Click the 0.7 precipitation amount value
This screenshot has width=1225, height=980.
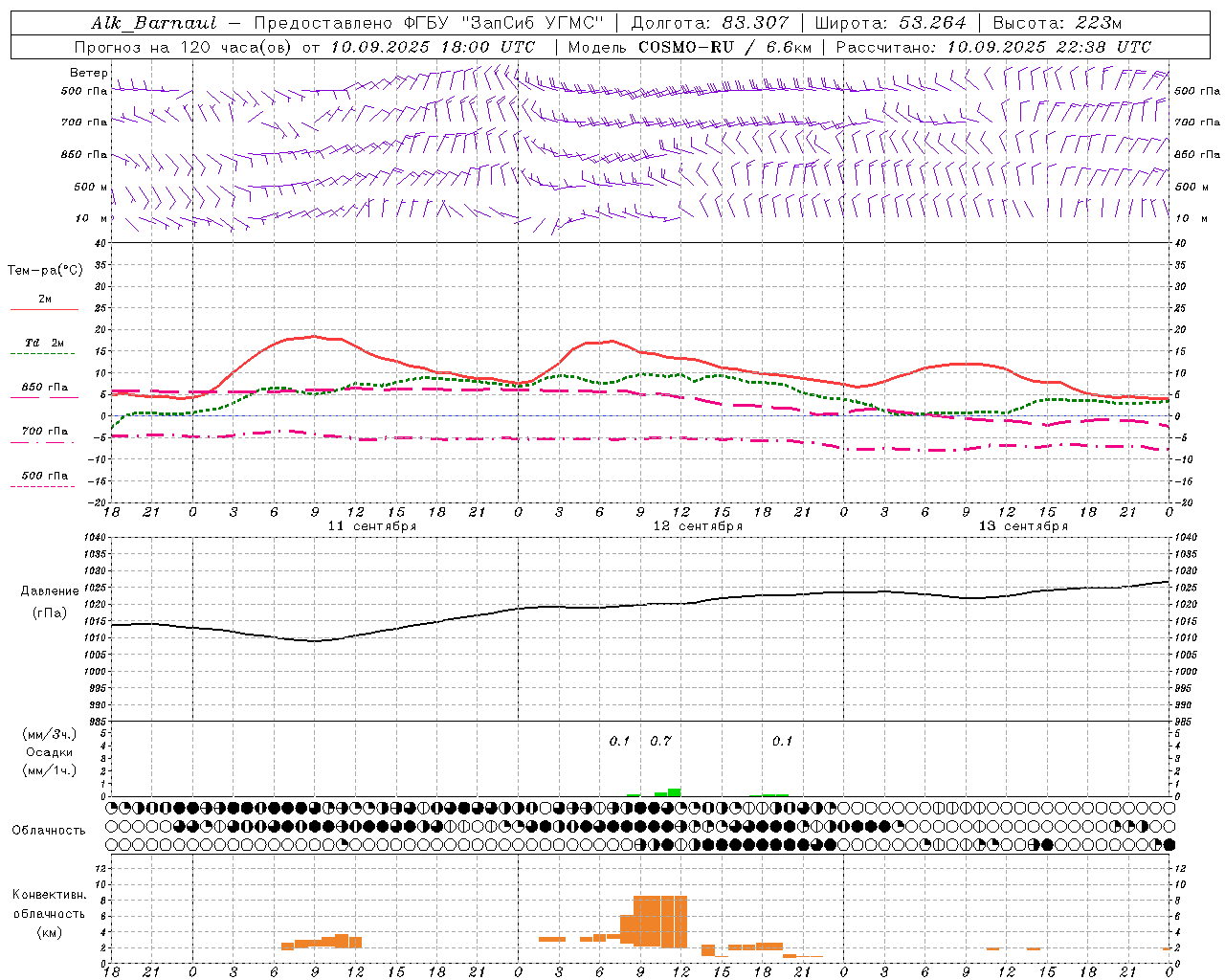pos(660,741)
